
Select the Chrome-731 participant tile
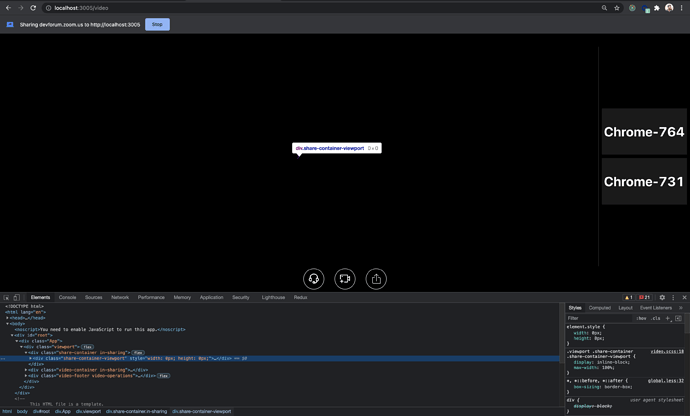point(644,181)
